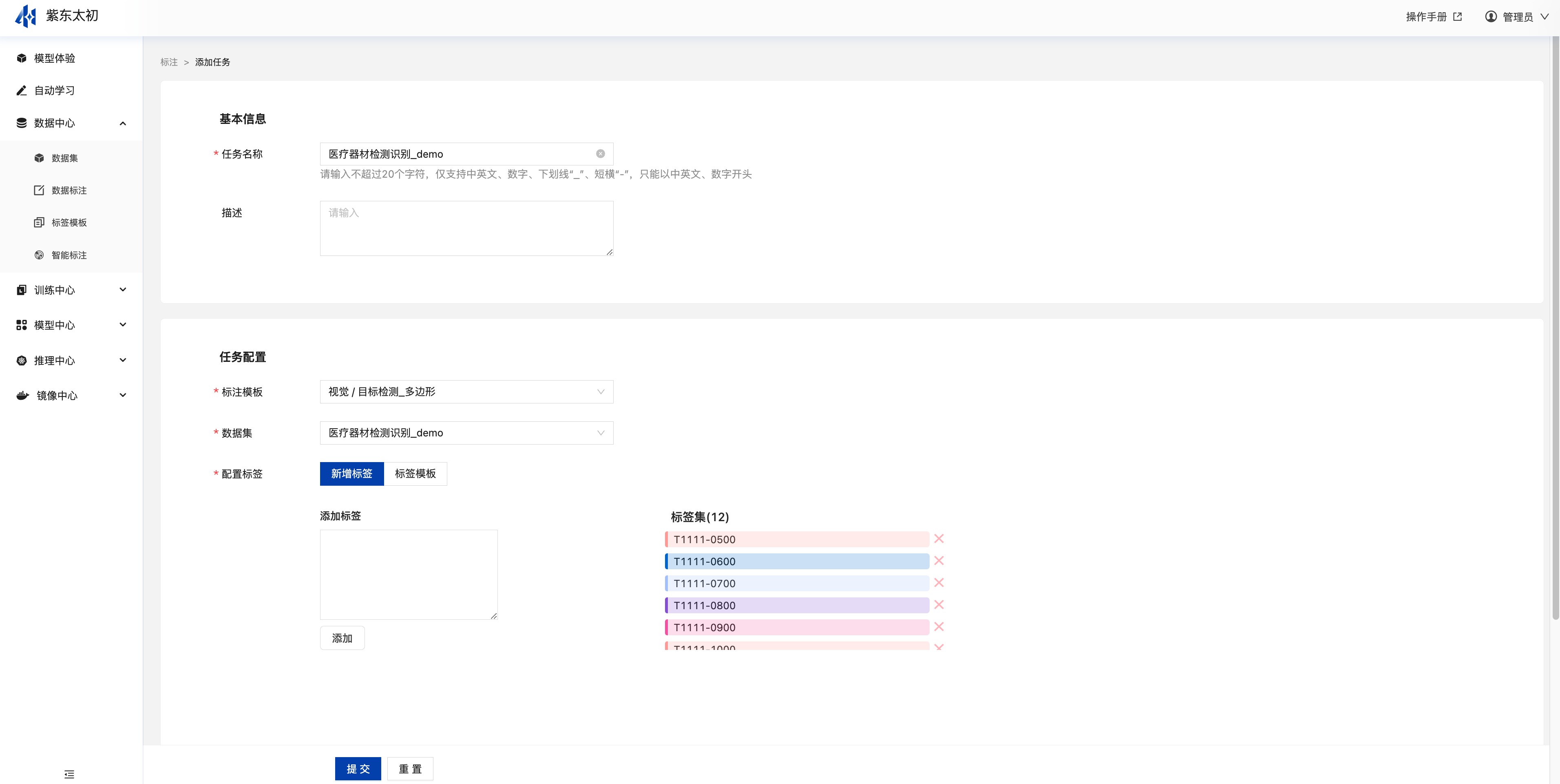Switch to the 新增标签 tab
Screen dimensions: 1560x784
352,473
